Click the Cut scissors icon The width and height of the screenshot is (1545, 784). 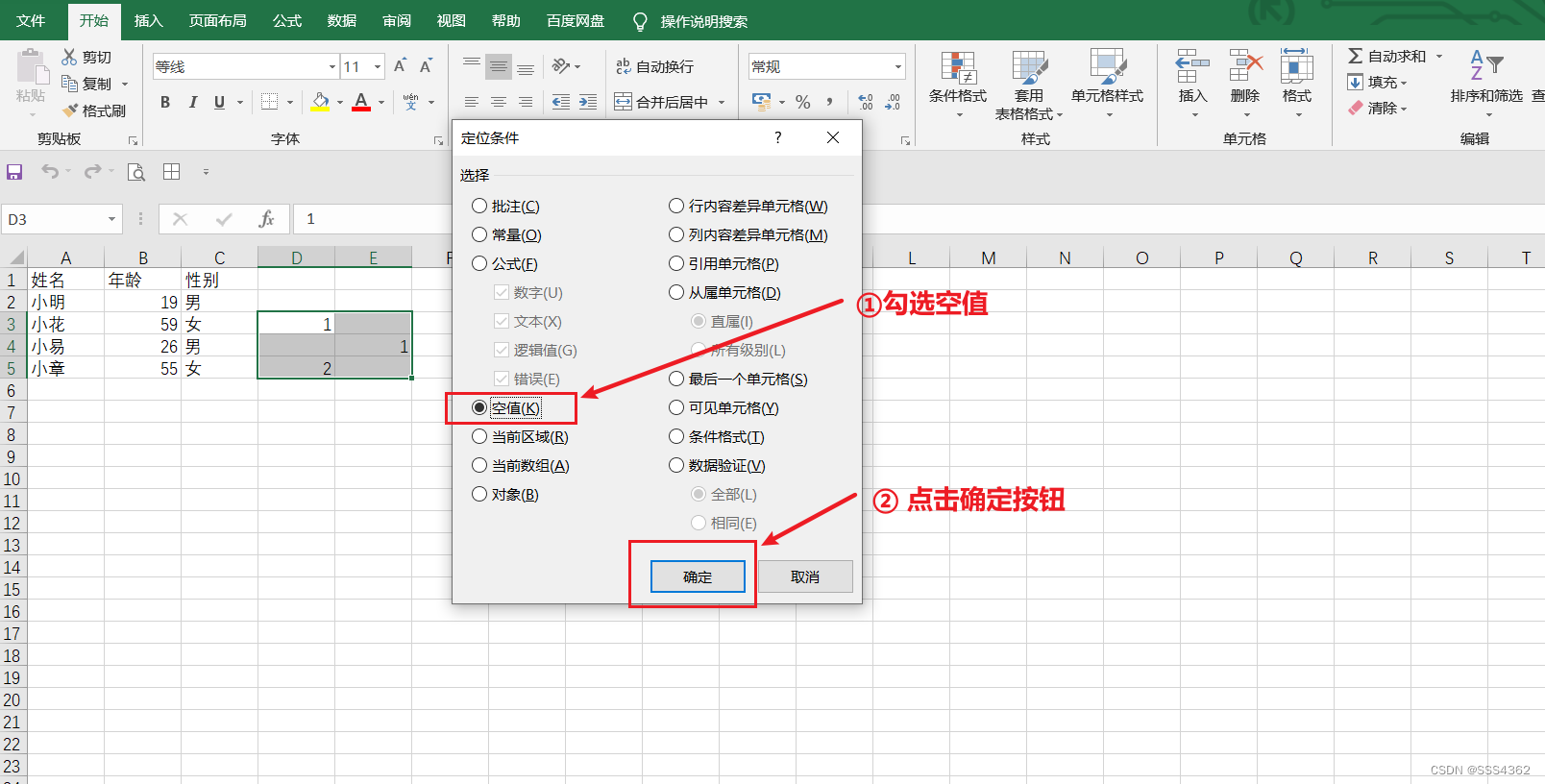pos(69,57)
